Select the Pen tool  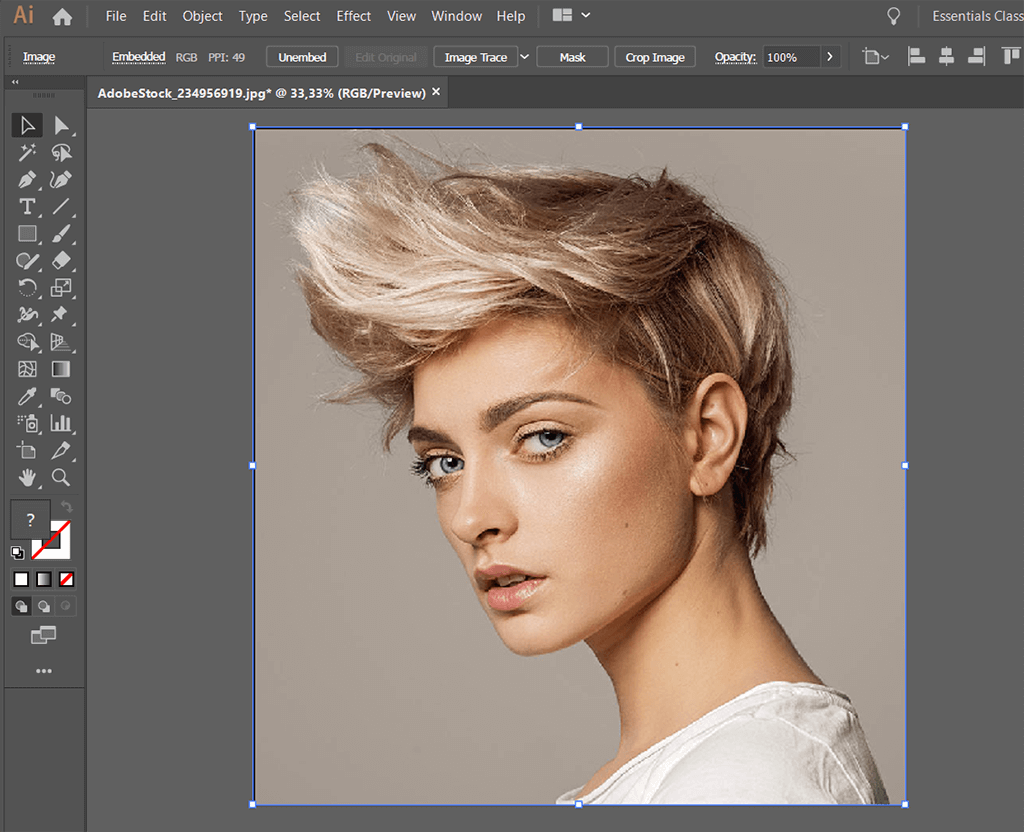pyautogui.click(x=27, y=180)
